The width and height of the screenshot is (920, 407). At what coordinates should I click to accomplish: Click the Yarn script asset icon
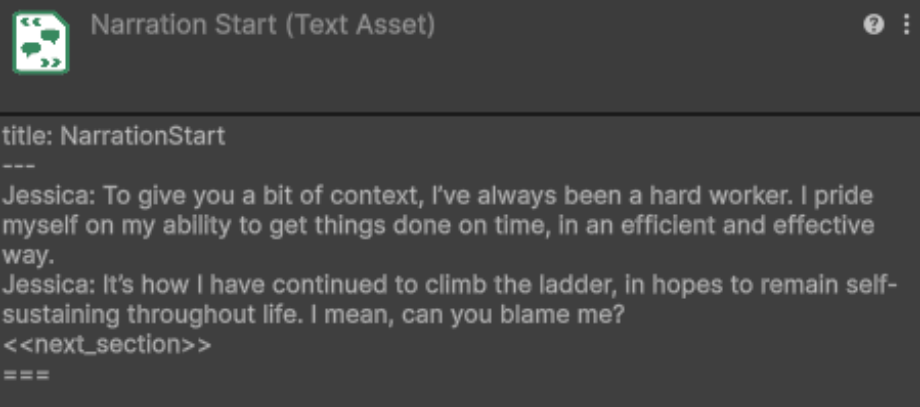(x=41, y=44)
